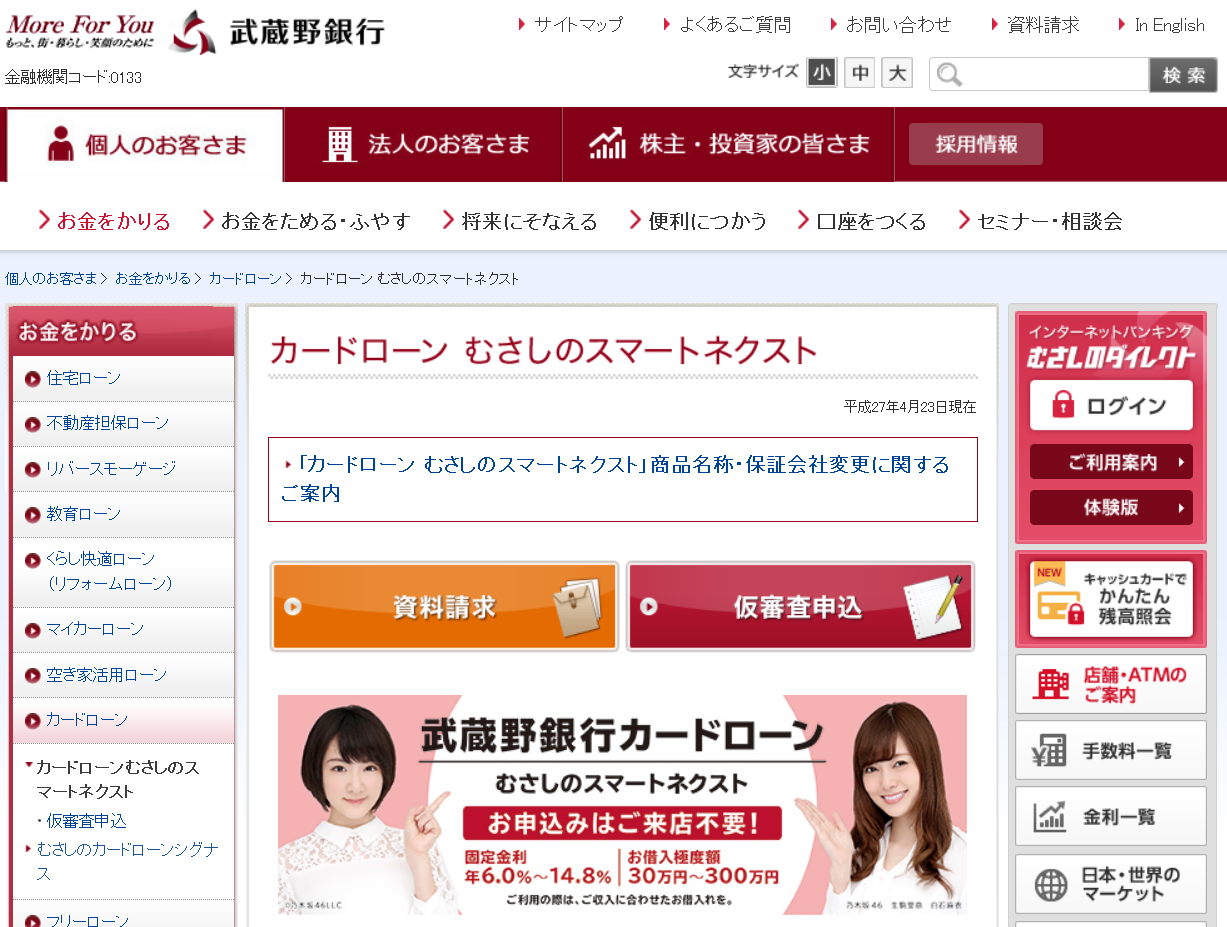Switch to 法人のお客さま tab
This screenshot has width=1227, height=927.
click(423, 145)
